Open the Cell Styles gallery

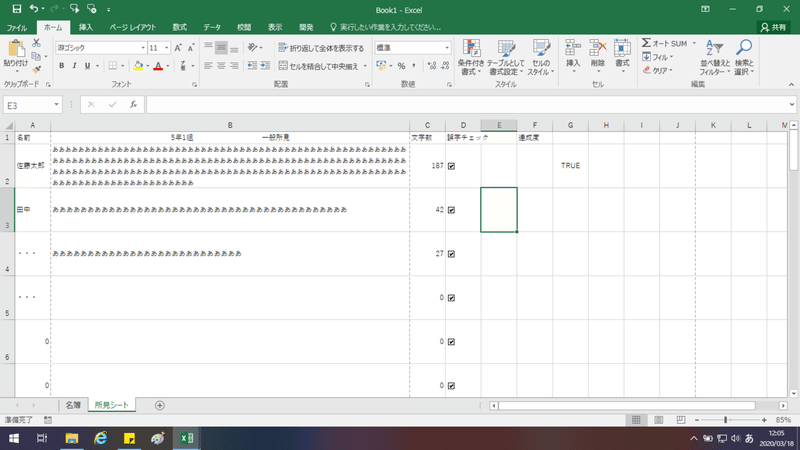tap(541, 58)
